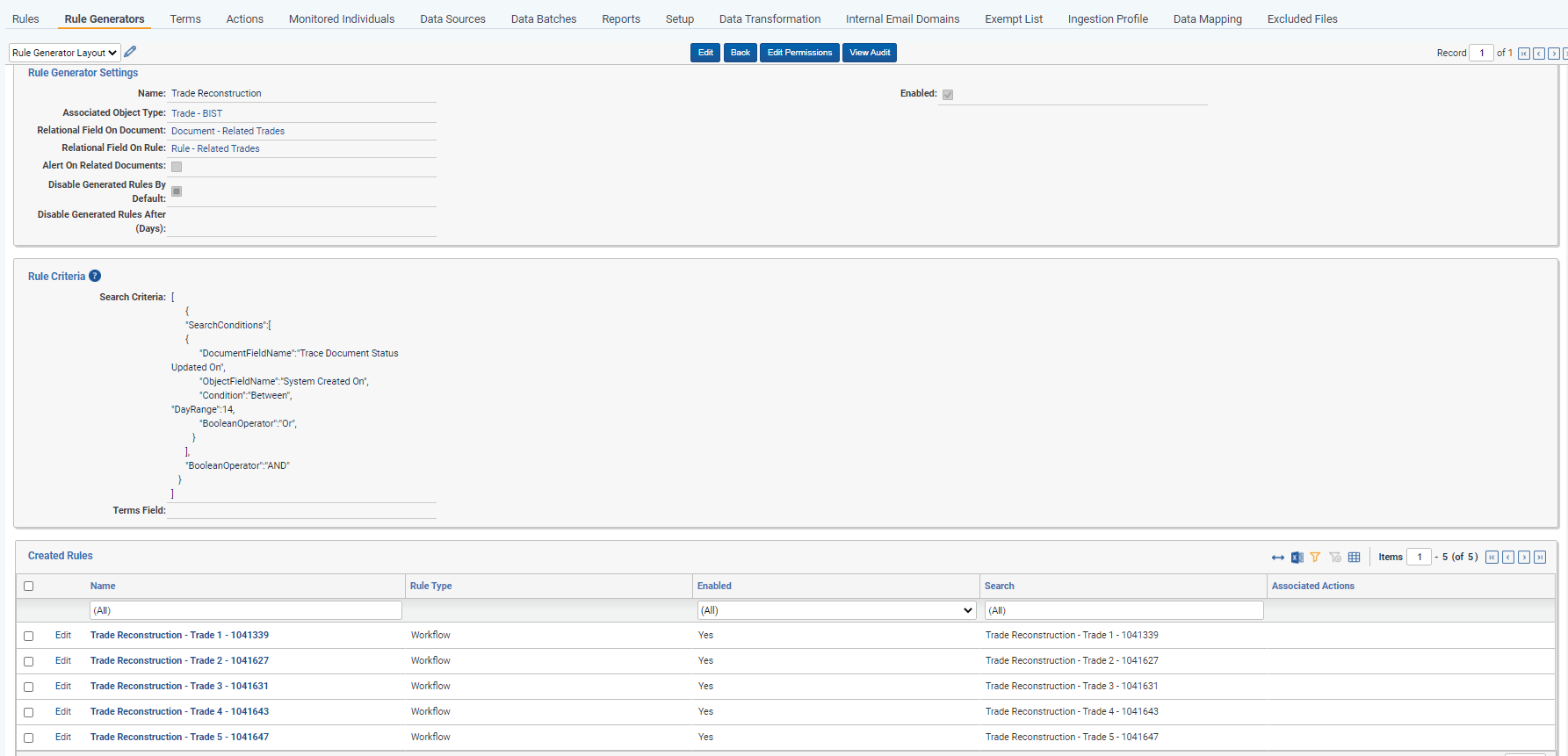Open rule Trade Reconstruction - Trade 2 - 1041627
The height and width of the screenshot is (756, 1568).
pyautogui.click(x=179, y=660)
